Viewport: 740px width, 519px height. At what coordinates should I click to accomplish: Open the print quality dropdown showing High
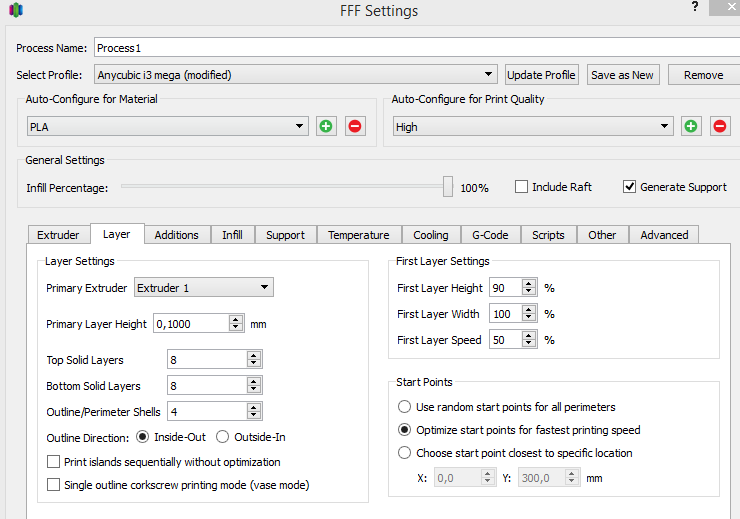coord(665,127)
